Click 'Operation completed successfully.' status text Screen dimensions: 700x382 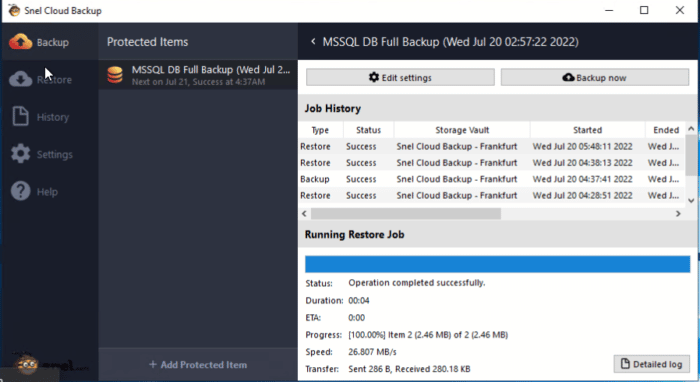[x=417, y=283]
